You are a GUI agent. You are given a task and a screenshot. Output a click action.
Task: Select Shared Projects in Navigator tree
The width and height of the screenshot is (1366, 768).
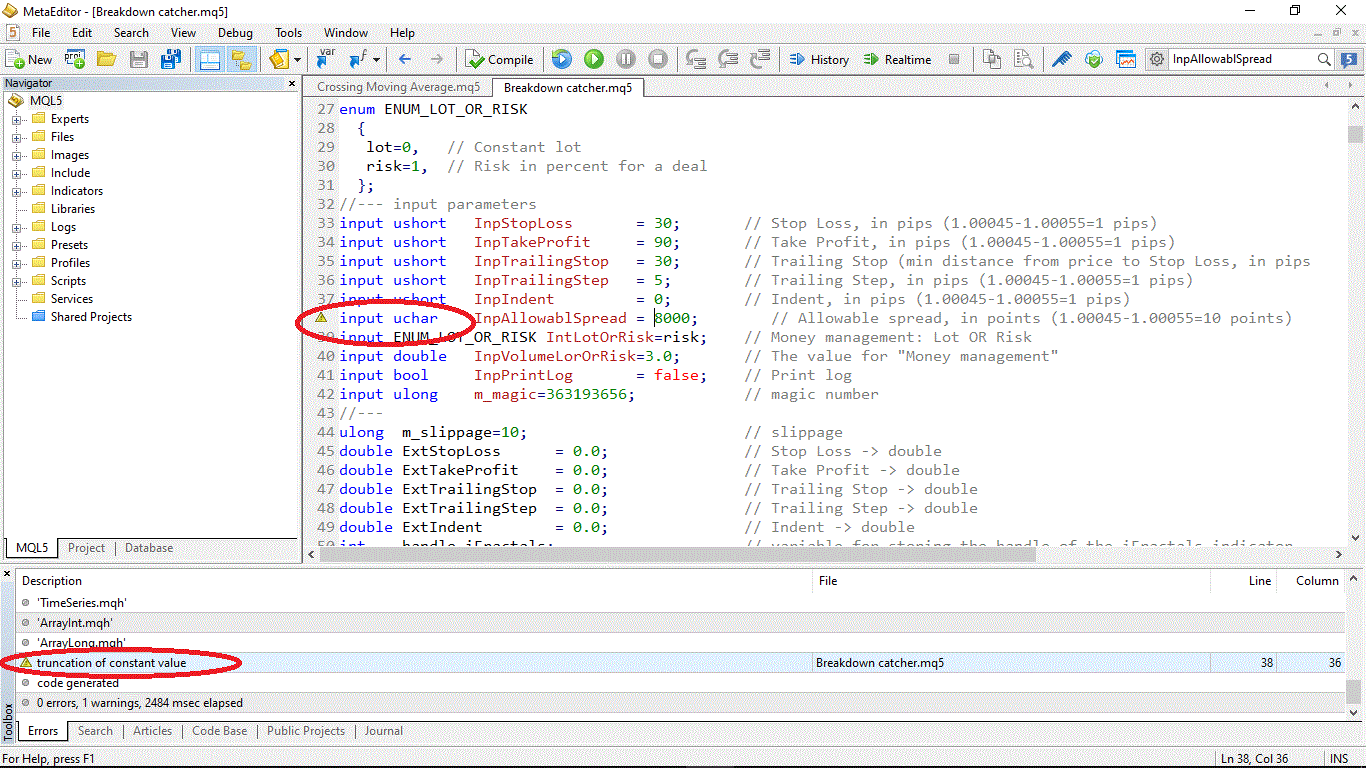[x=91, y=317]
